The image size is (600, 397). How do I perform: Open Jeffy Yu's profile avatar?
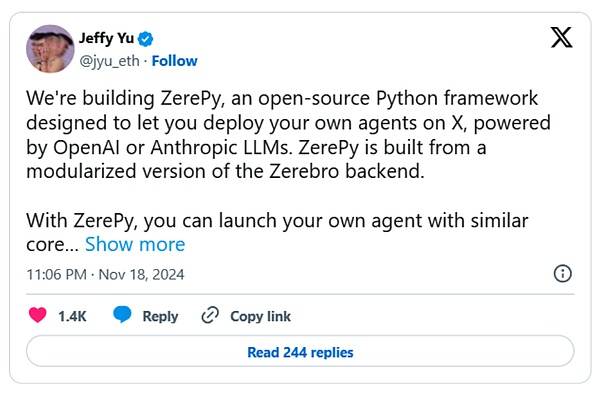pyautogui.click(x=50, y=49)
